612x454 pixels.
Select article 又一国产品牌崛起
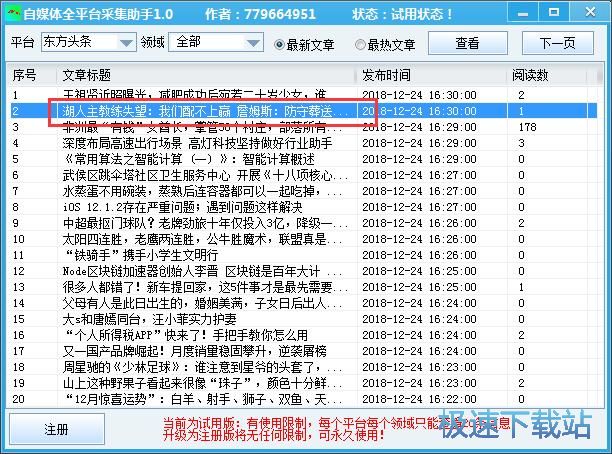tap(194, 351)
